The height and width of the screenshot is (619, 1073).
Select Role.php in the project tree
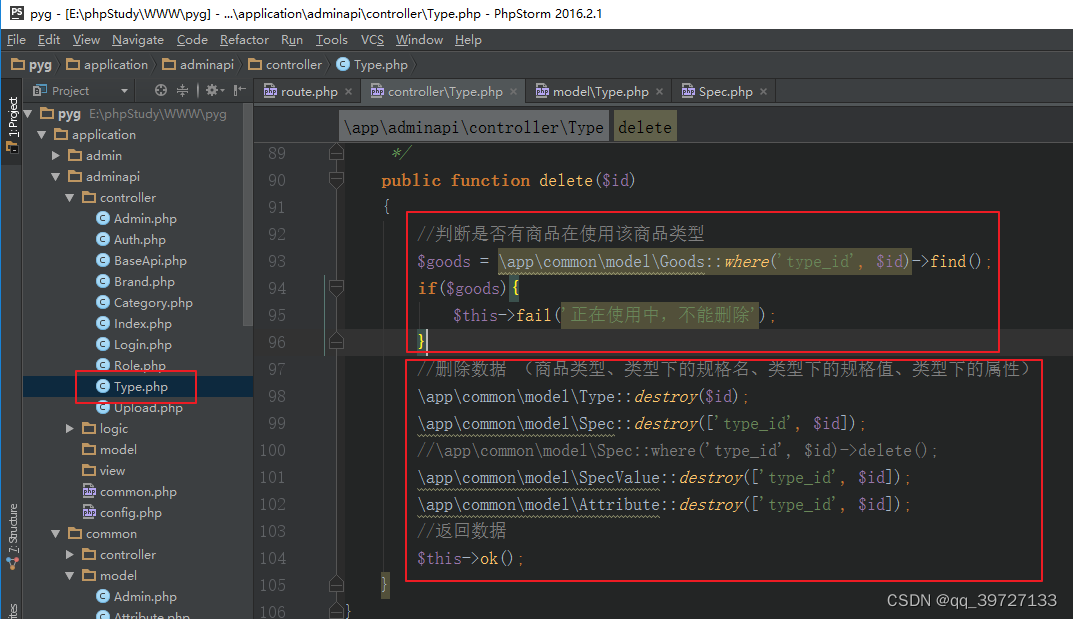(131, 365)
